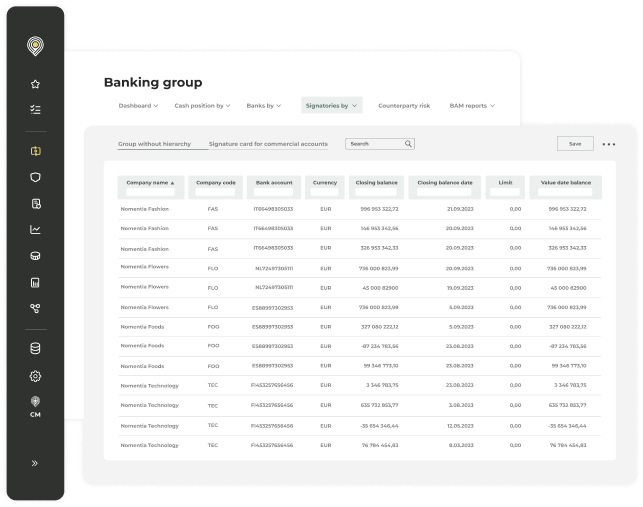Viewport: 643px width, 507px height.
Task: Click closing balance 996 953 322,72 cell
Action: pyautogui.click(x=379, y=209)
